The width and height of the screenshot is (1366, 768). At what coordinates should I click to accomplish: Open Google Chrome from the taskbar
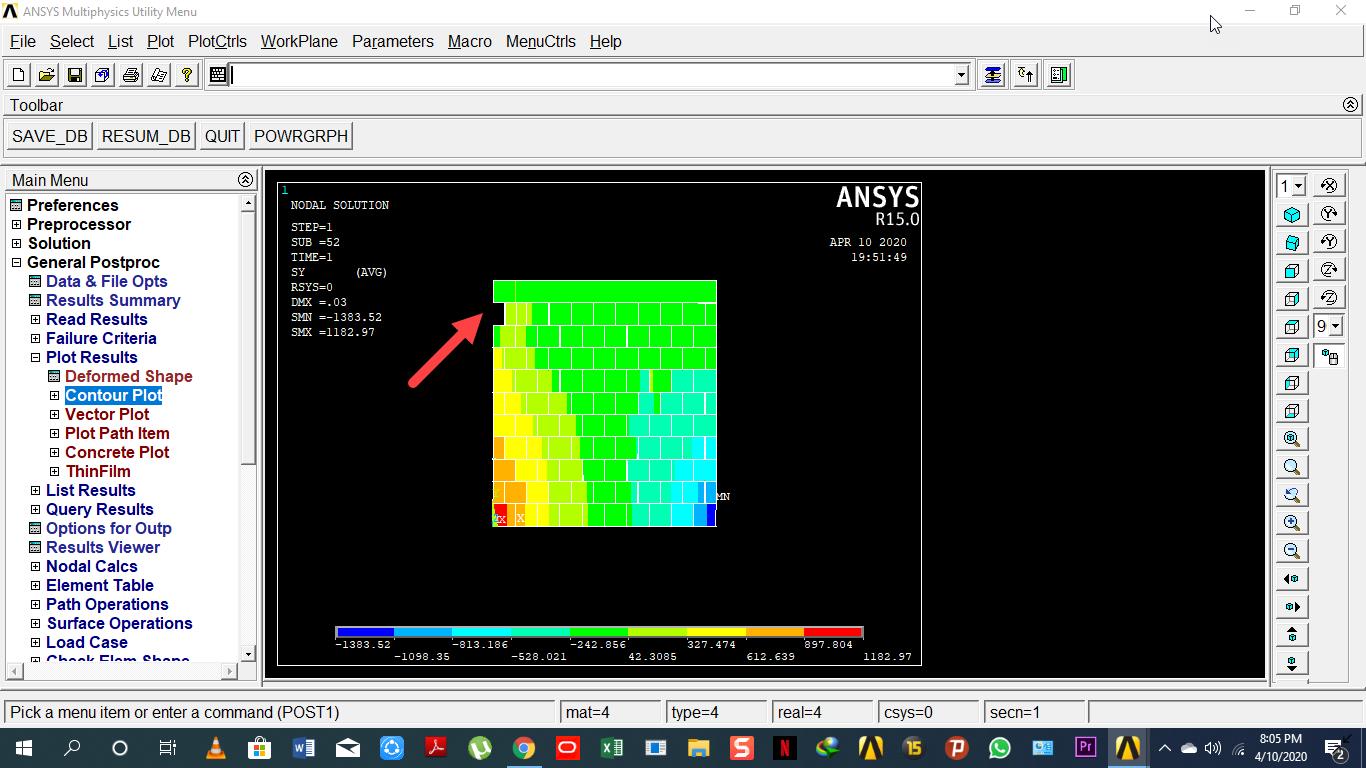pyautogui.click(x=523, y=748)
